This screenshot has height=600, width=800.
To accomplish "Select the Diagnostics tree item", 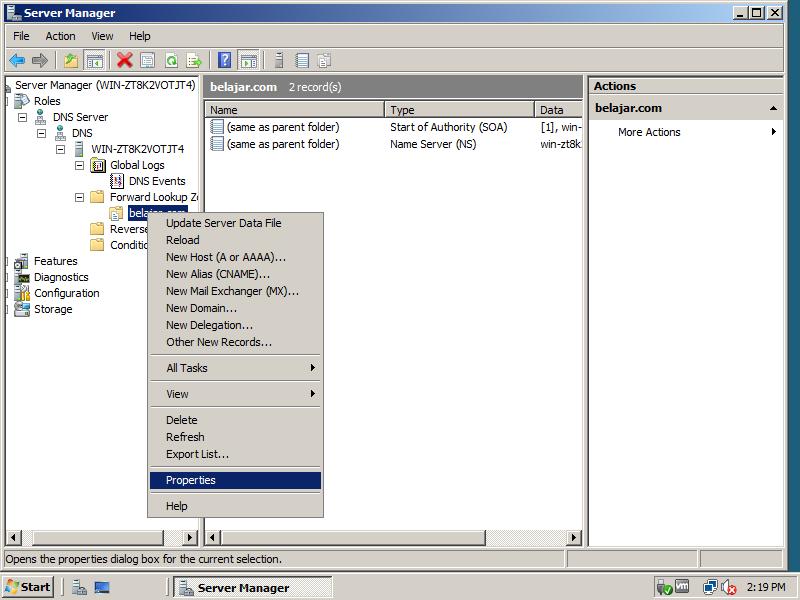I will click(61, 277).
